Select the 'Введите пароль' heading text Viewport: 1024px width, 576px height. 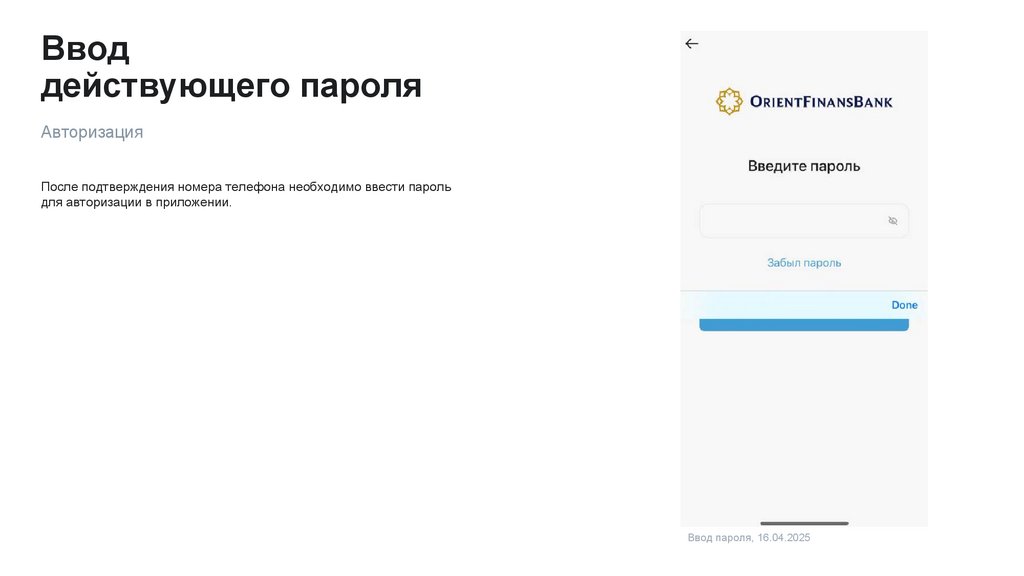pos(804,166)
